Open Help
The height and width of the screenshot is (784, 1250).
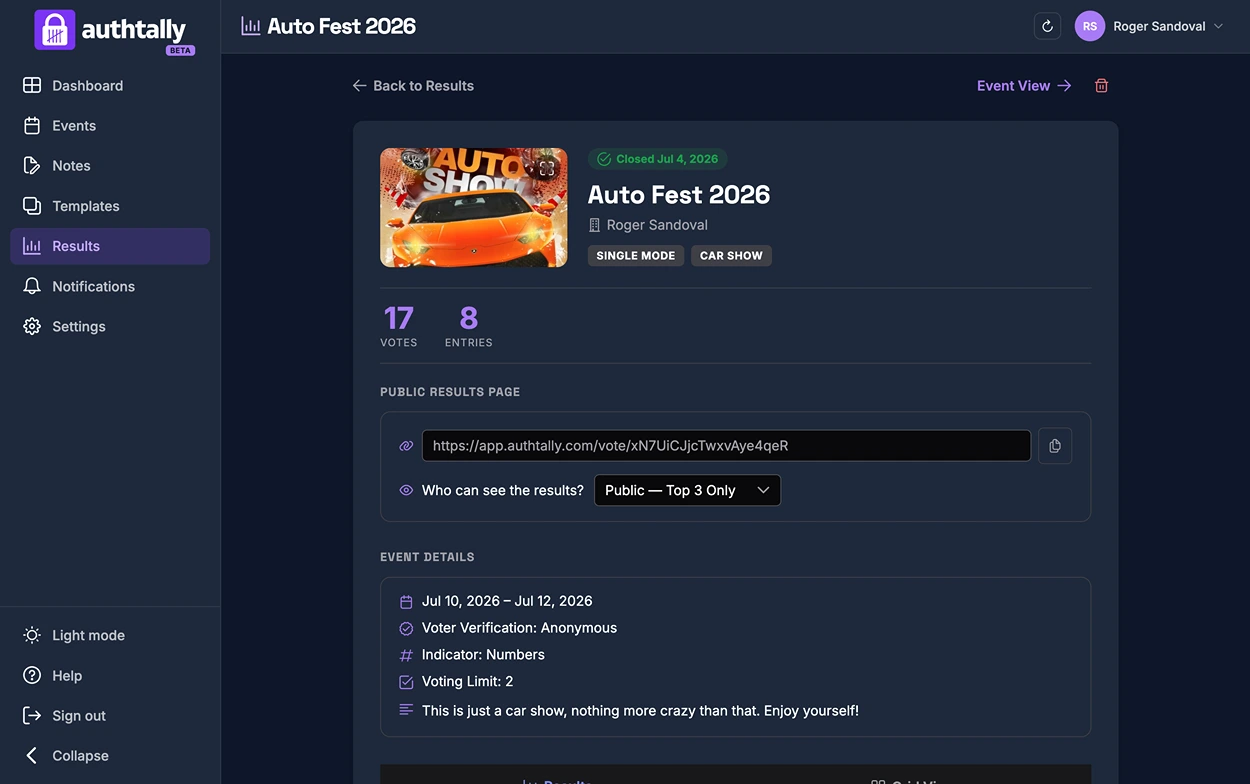[110, 675]
